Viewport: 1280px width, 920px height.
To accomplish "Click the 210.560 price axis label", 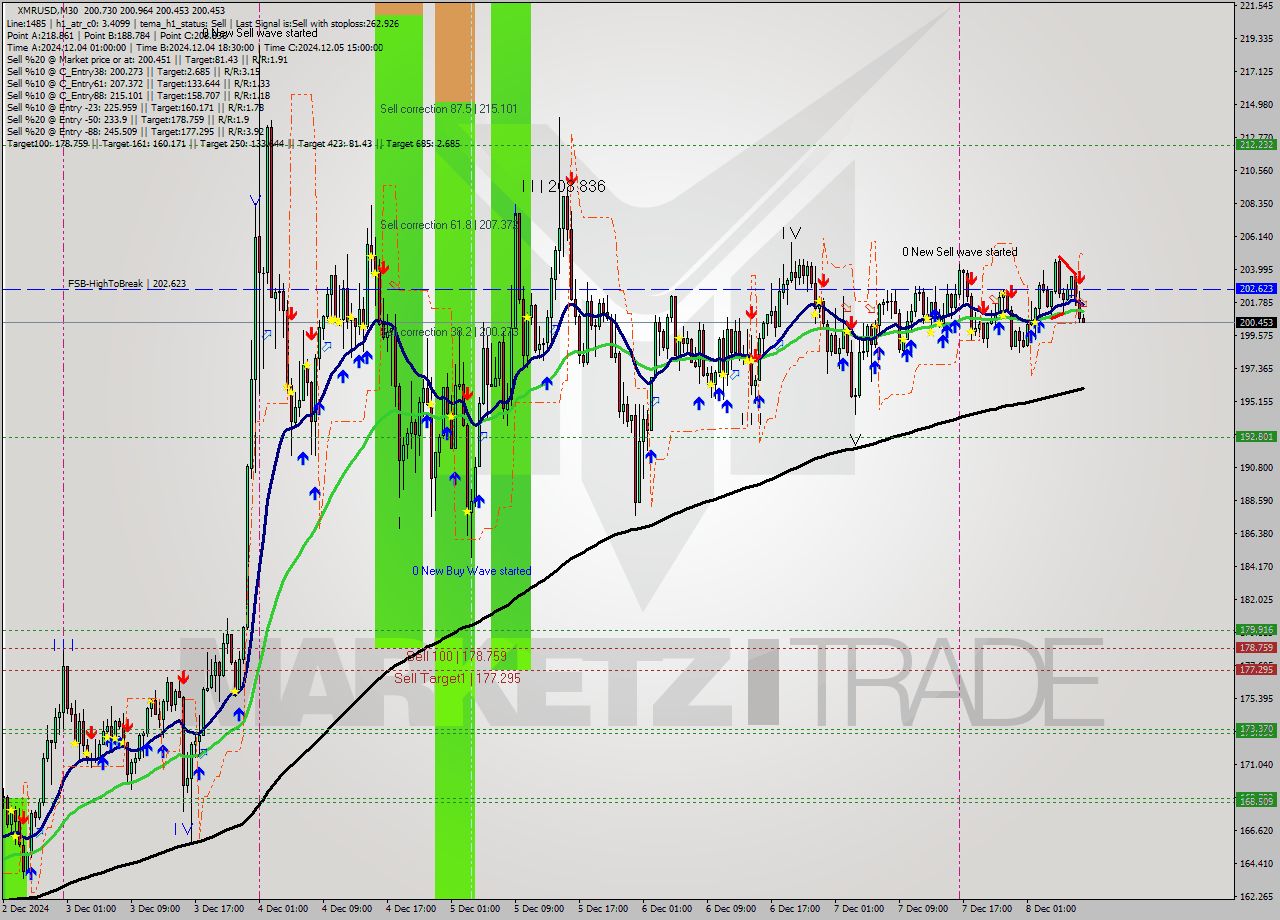I will 1256,171.
